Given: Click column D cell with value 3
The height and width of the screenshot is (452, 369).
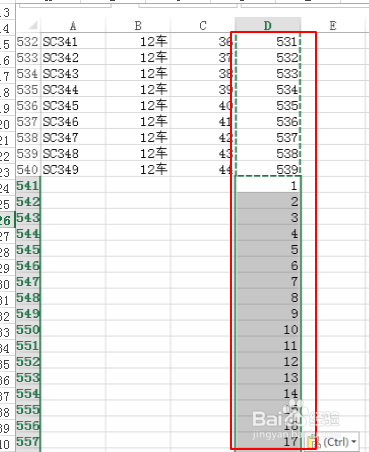Looking at the screenshot, I should pyautogui.click(x=268, y=217).
